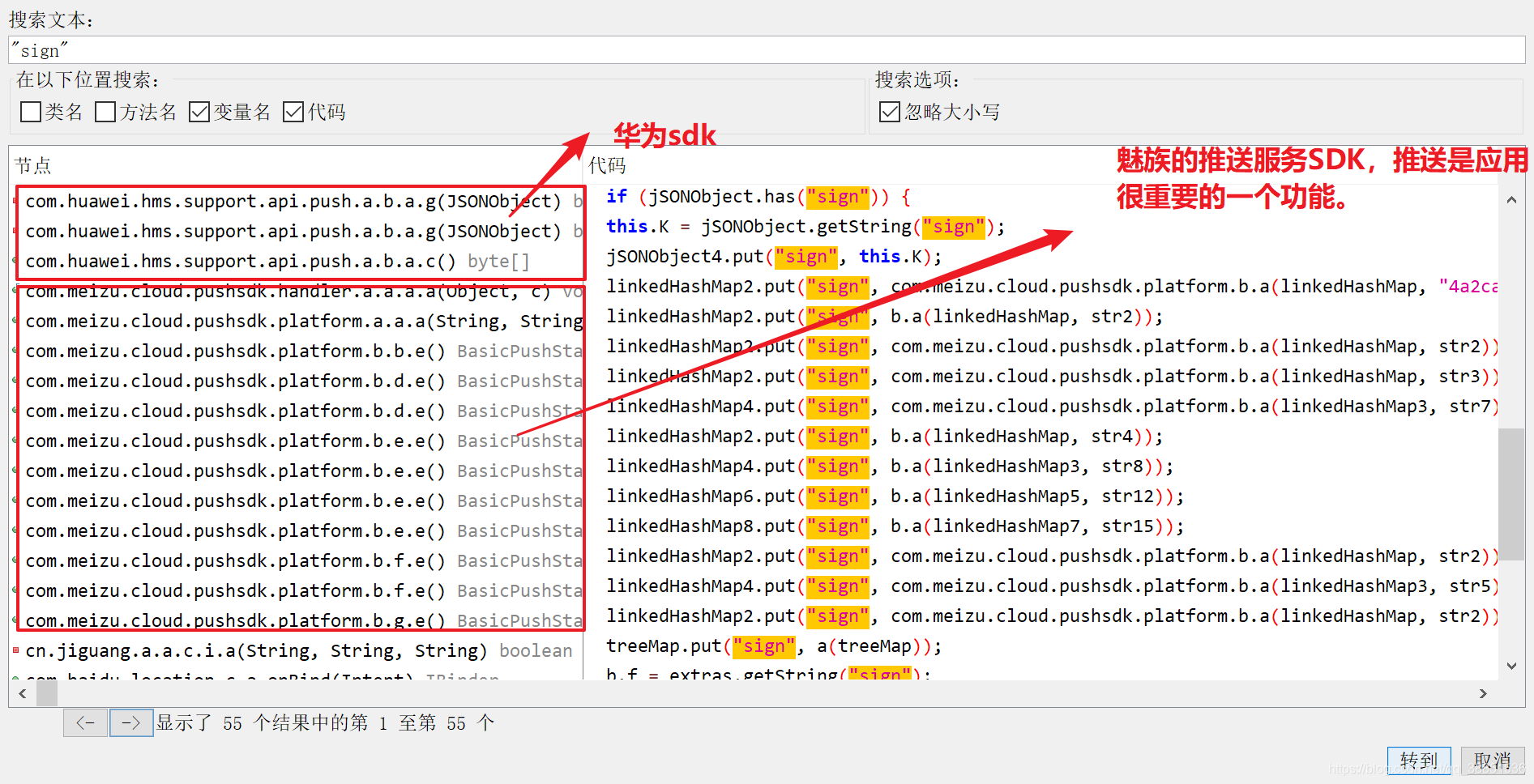Select linkedHashMap2.put line with b.a(linkedHashMap, str4)

(x=884, y=437)
